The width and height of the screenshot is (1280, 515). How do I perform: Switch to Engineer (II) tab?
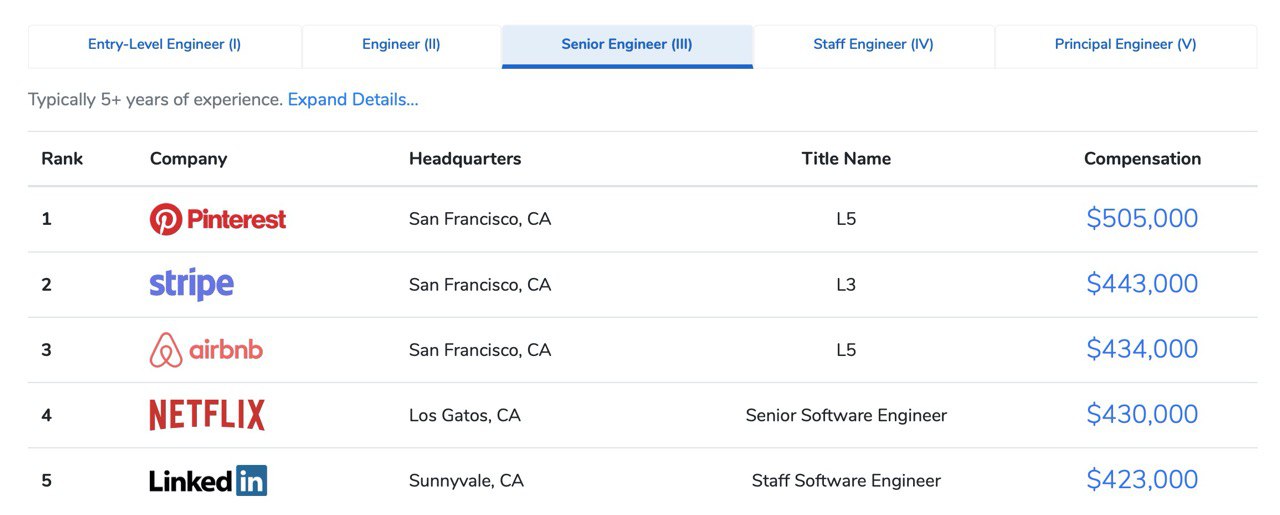(x=401, y=45)
